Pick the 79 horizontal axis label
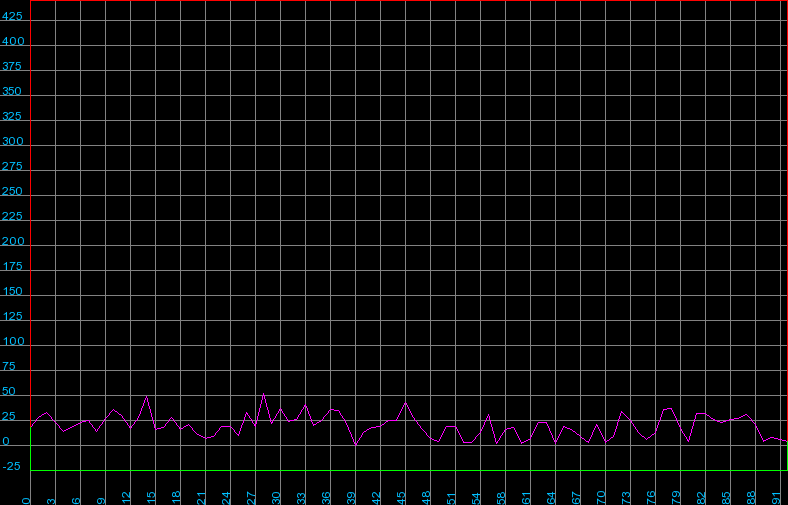This screenshot has width=788, height=505. (677, 498)
